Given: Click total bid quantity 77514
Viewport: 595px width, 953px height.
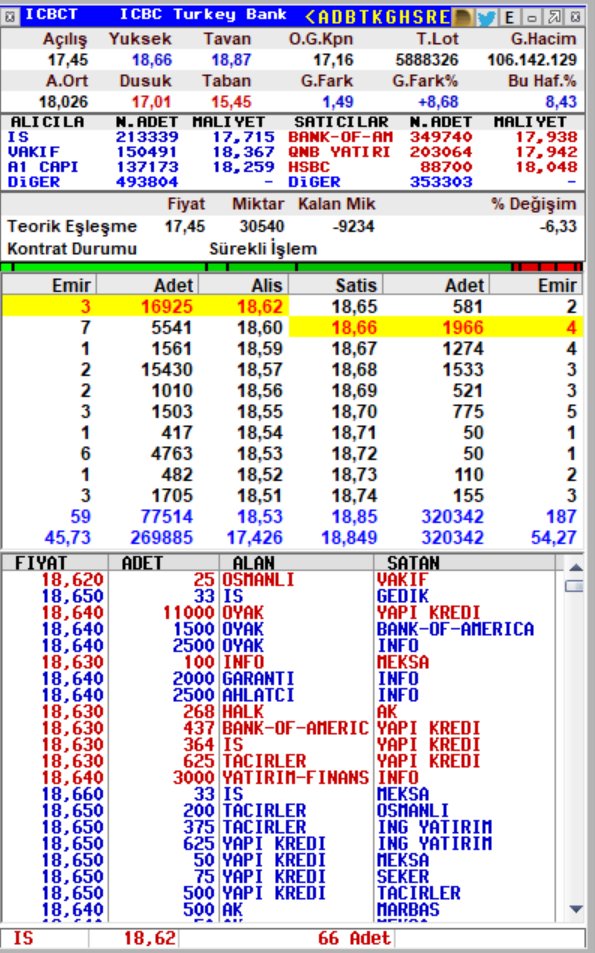Looking at the screenshot, I should [167, 517].
